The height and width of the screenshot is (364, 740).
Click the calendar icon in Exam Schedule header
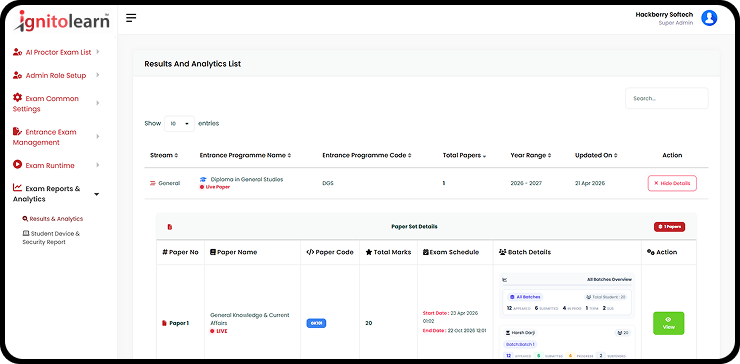coord(426,252)
